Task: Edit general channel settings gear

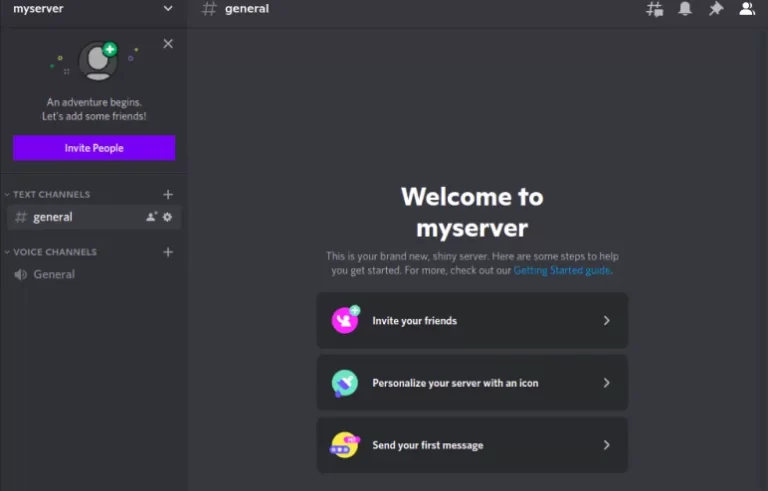Action: [x=167, y=217]
